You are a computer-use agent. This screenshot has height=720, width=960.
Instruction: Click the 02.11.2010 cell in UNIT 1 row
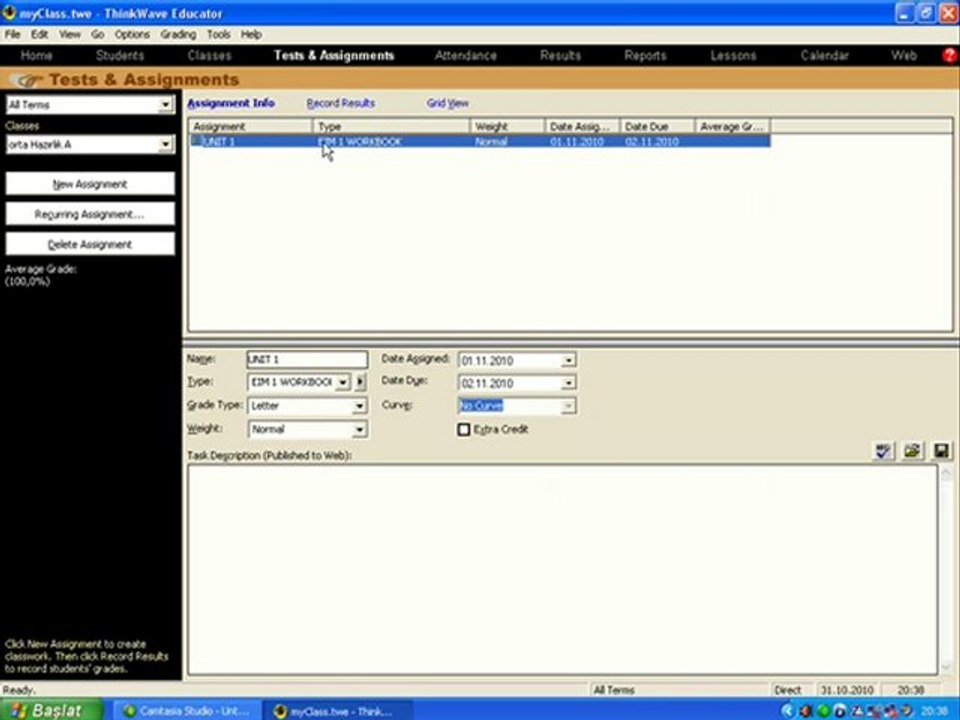[652, 141]
